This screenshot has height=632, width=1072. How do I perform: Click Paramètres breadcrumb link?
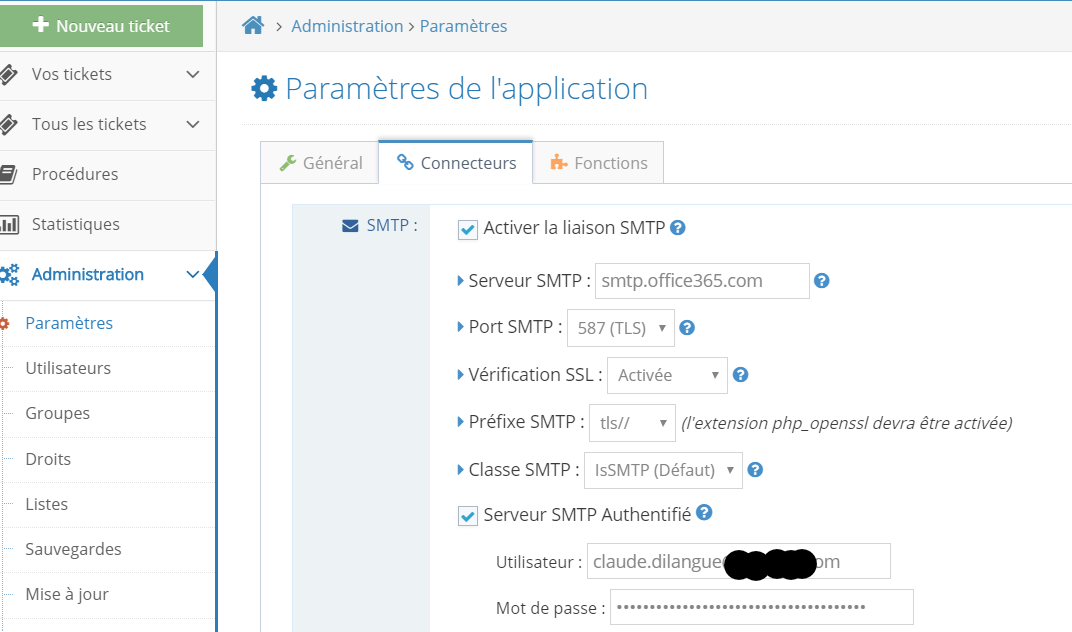click(x=464, y=26)
